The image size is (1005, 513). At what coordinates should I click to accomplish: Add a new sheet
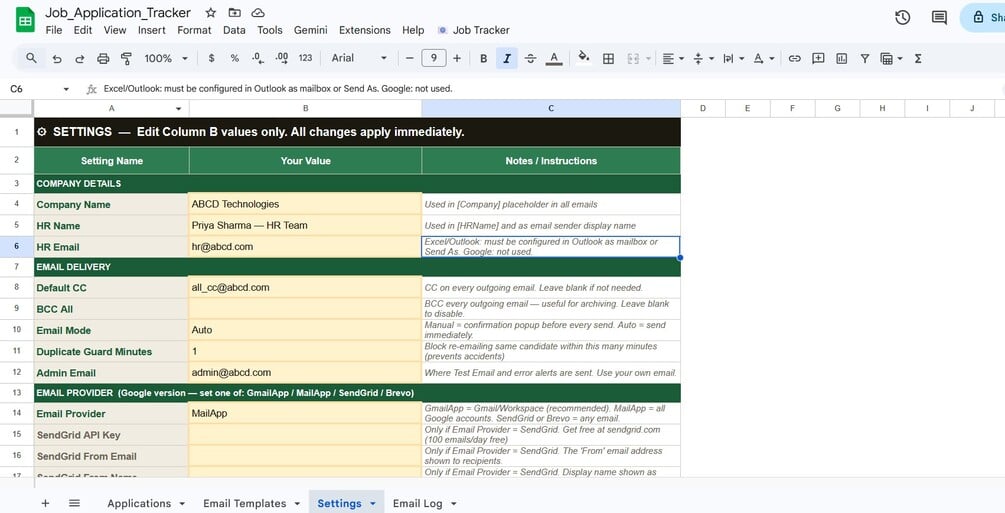pos(46,503)
